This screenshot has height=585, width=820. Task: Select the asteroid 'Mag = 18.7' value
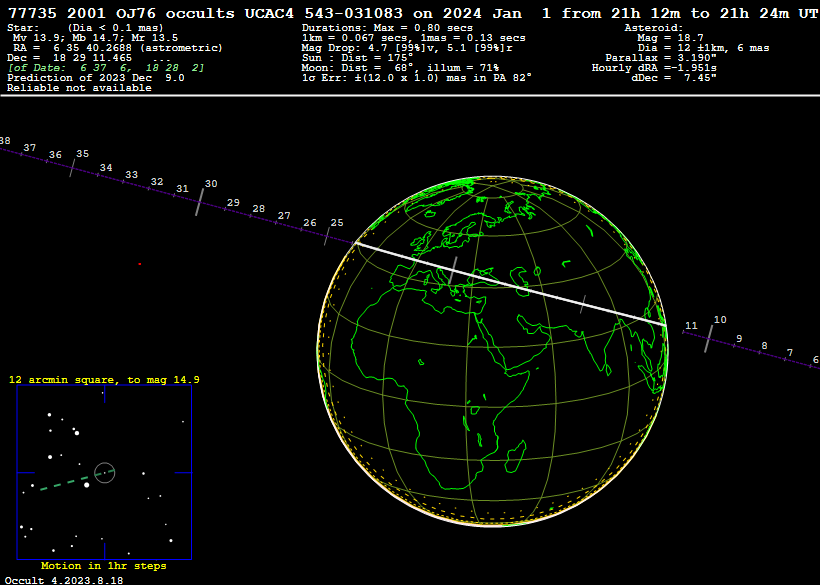(670, 38)
